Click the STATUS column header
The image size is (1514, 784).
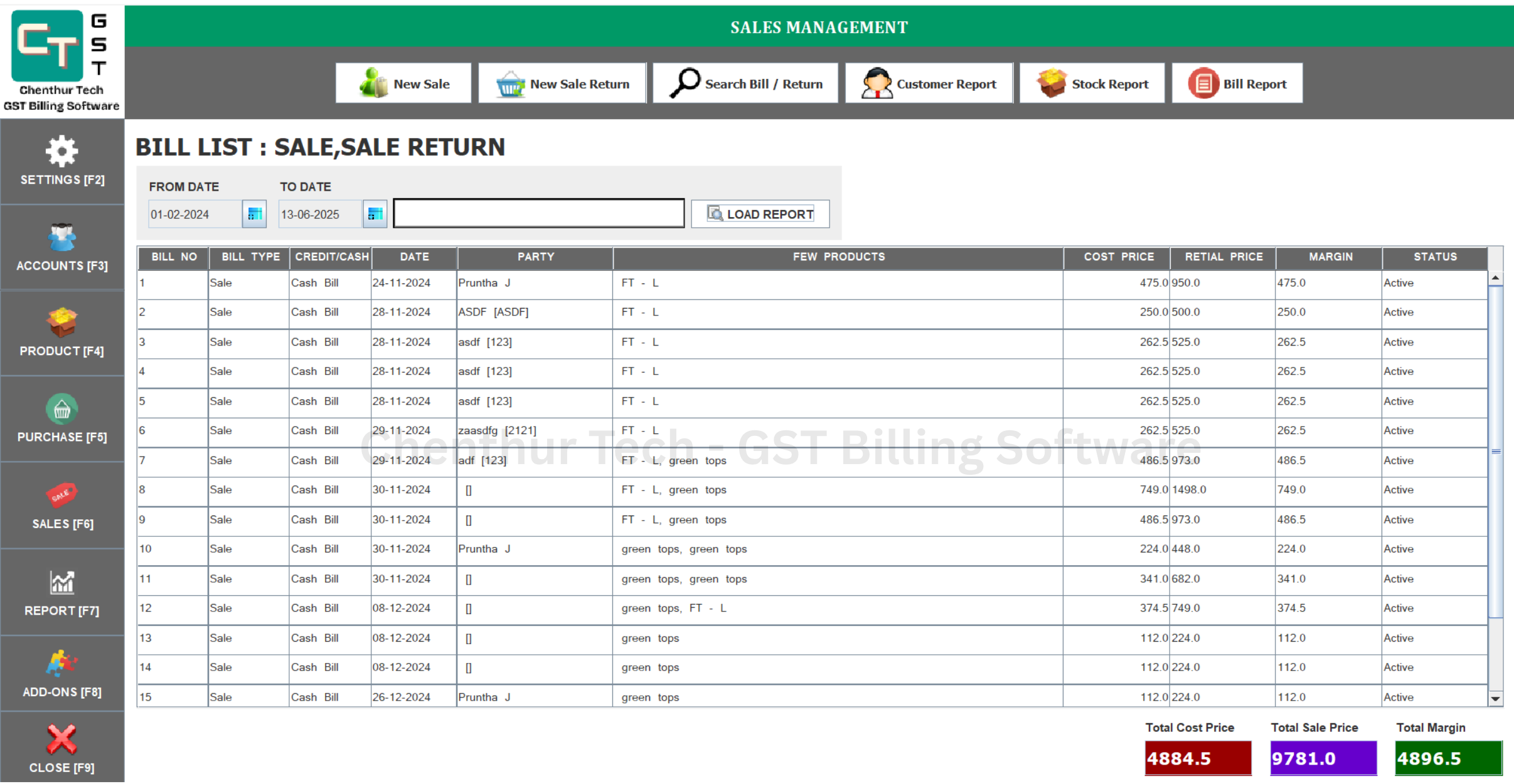coord(1434,257)
